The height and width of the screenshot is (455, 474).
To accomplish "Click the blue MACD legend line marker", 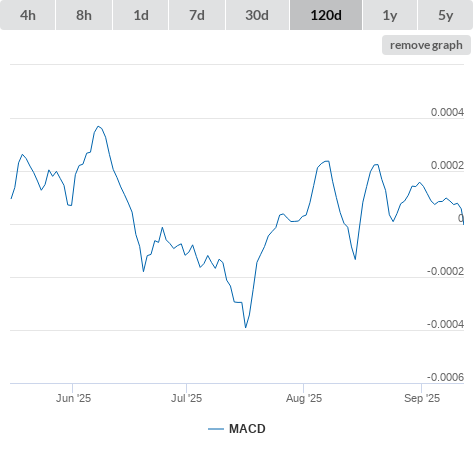I will 216,429.
